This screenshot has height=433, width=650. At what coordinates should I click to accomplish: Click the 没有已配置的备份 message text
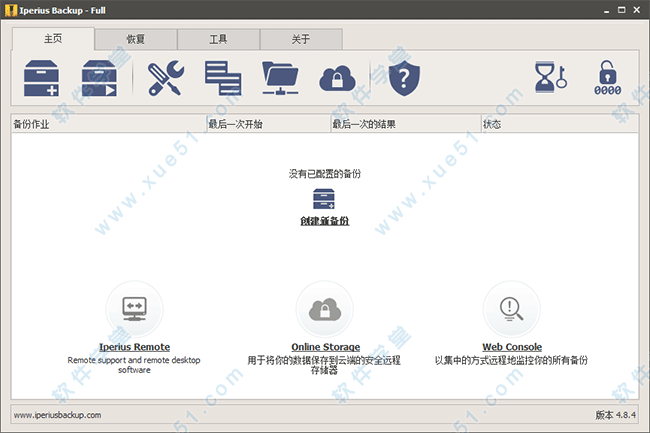(325, 174)
